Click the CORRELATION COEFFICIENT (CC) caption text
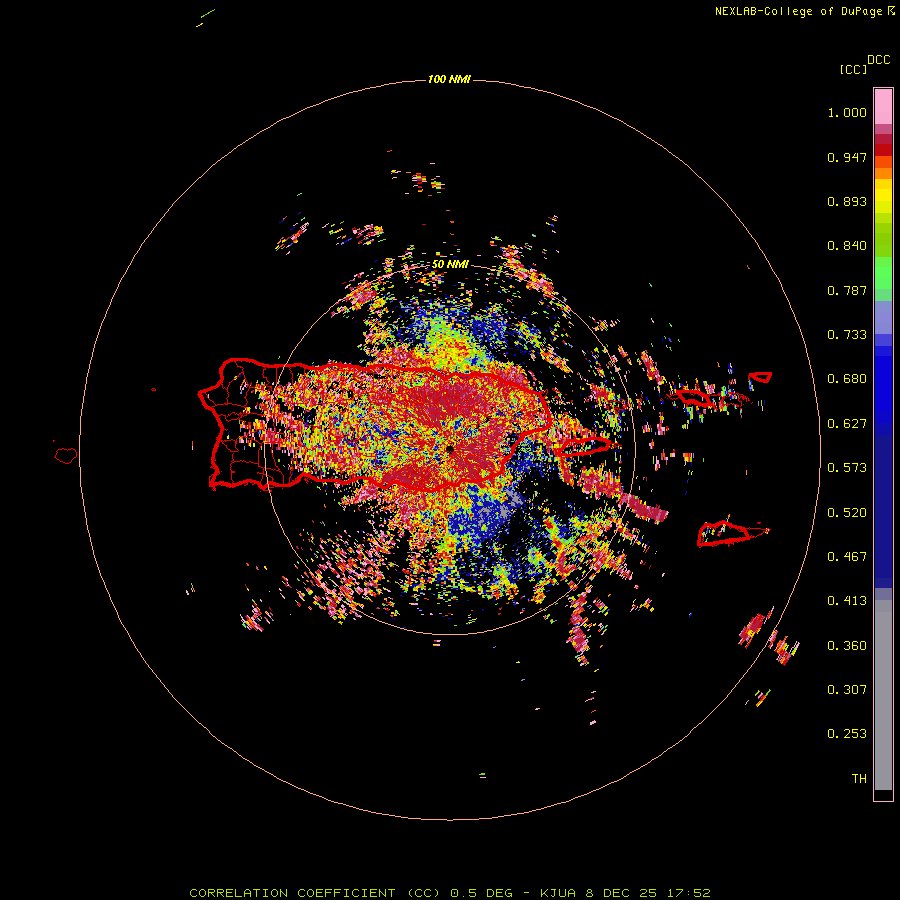The height and width of the screenshot is (900, 900). (x=315, y=893)
